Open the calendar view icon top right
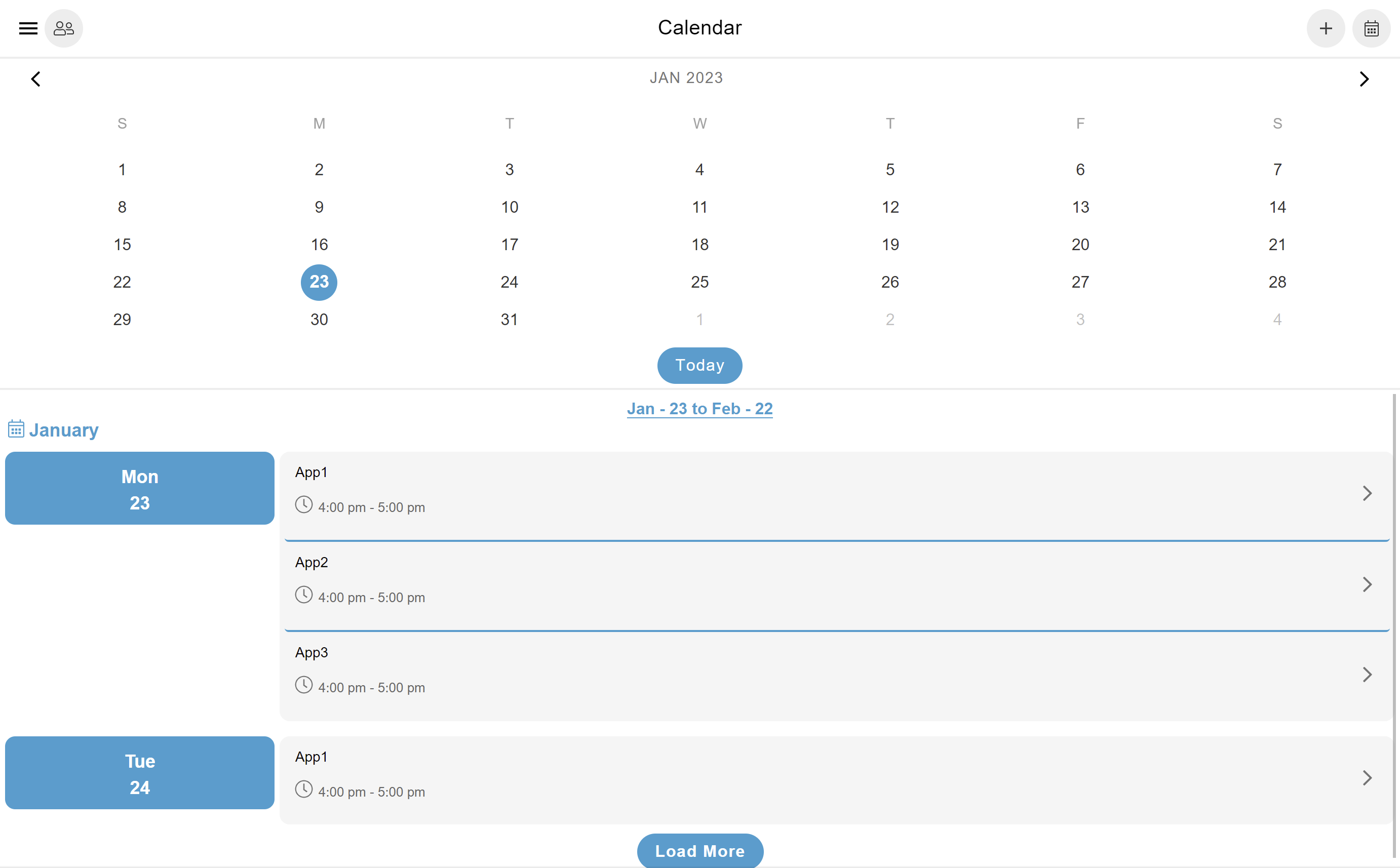The height and width of the screenshot is (868, 1400). (1371, 28)
